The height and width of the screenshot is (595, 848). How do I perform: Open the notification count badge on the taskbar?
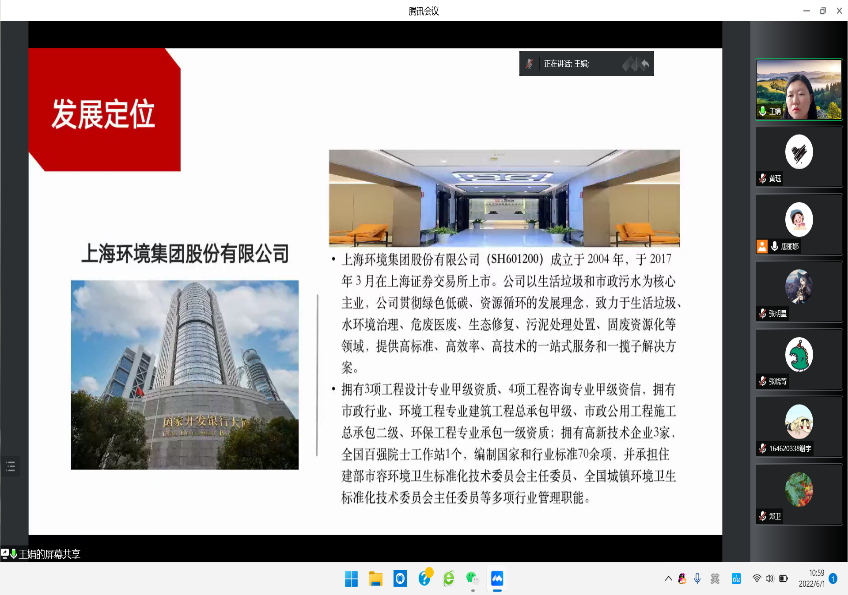(833, 578)
